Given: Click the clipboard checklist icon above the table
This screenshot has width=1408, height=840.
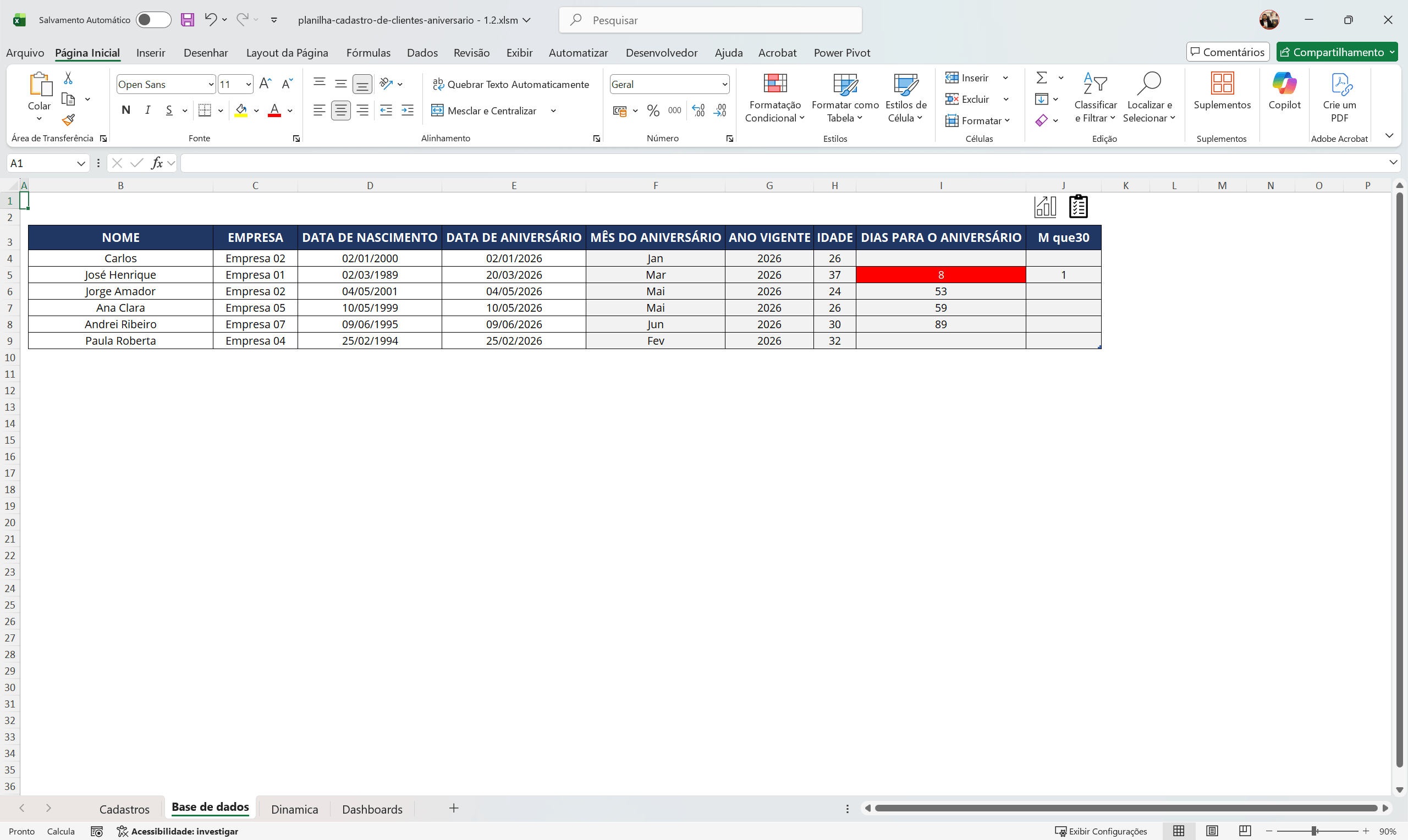Looking at the screenshot, I should (x=1078, y=207).
